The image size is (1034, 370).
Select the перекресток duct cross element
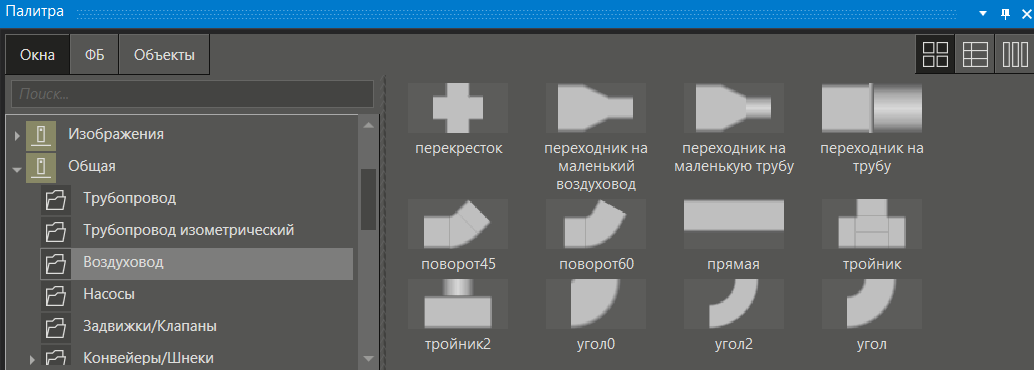[x=458, y=108]
